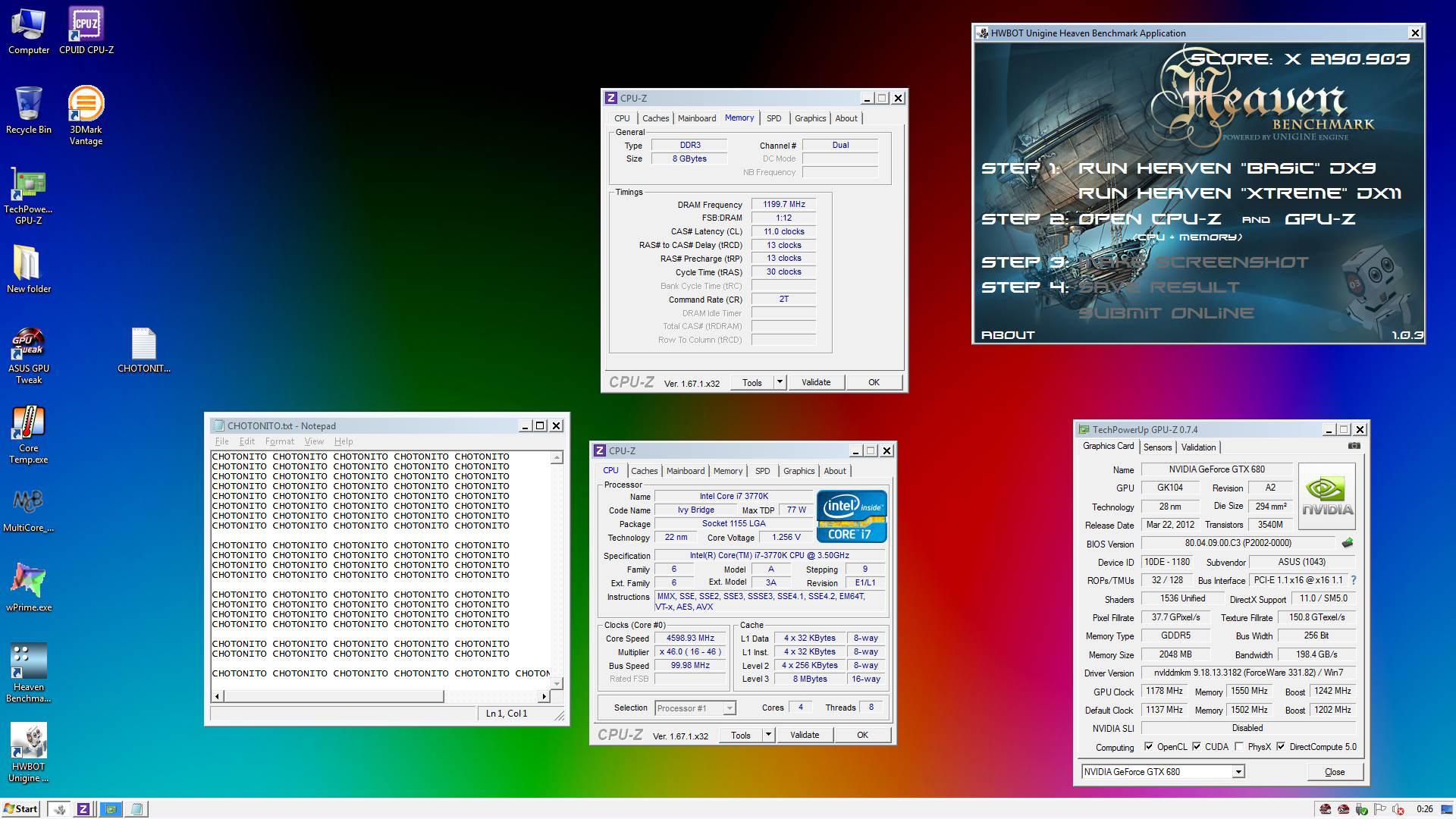The height and width of the screenshot is (819, 1456).
Task: Click the first taskbar icon next to Start
Action: pyautogui.click(x=58, y=809)
